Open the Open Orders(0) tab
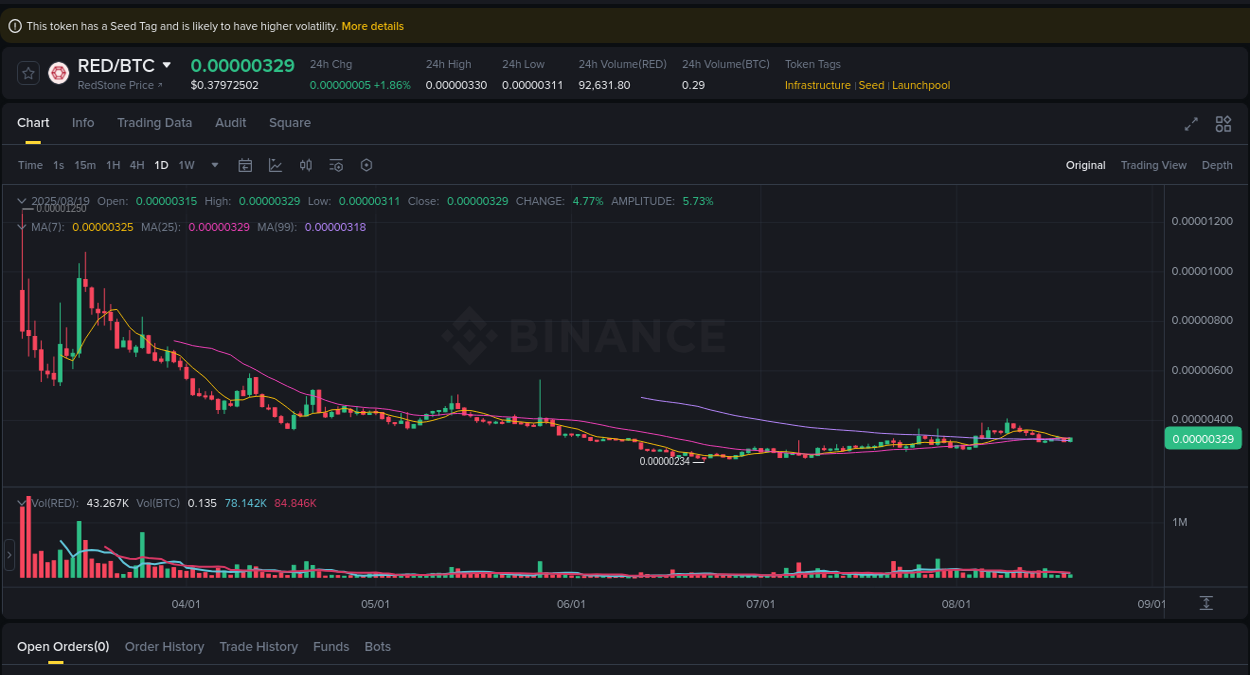The height and width of the screenshot is (675, 1250). tap(63, 647)
